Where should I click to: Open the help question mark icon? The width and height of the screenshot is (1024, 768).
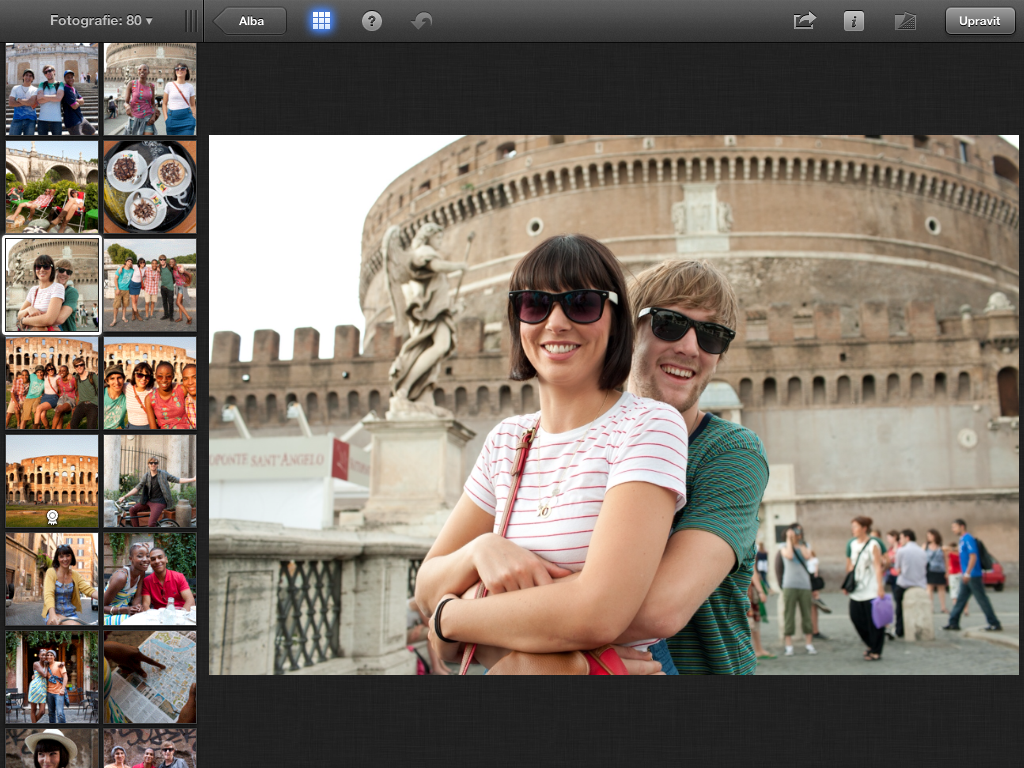(x=372, y=21)
